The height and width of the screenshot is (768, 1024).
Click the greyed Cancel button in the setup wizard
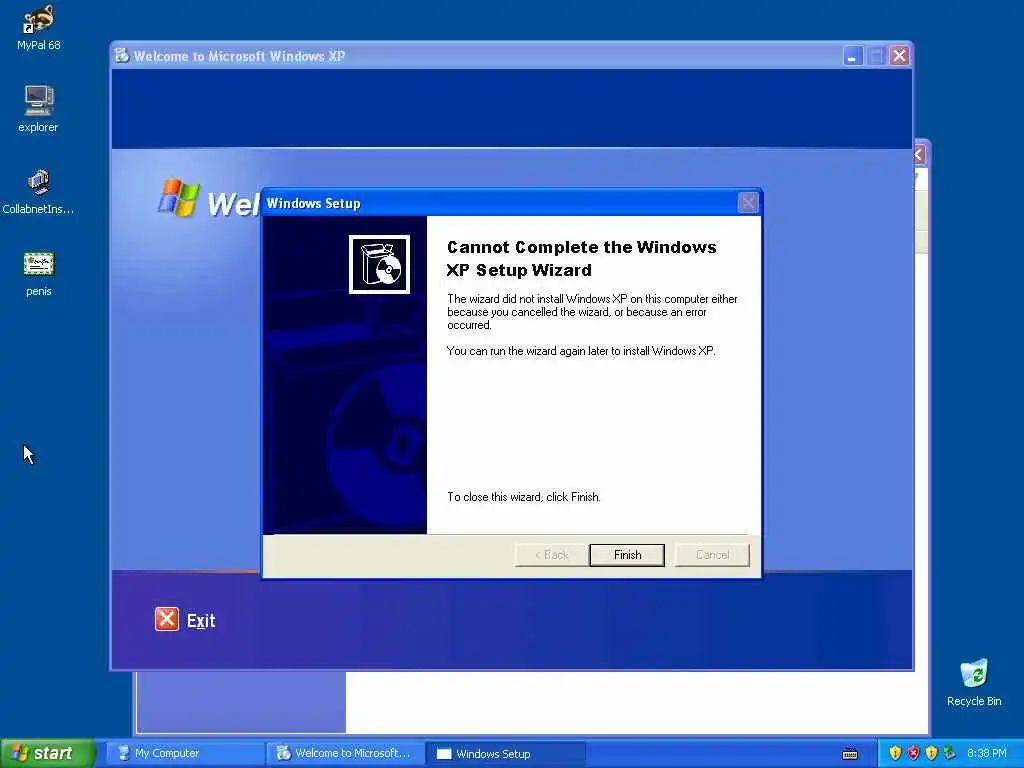pyautogui.click(x=712, y=555)
